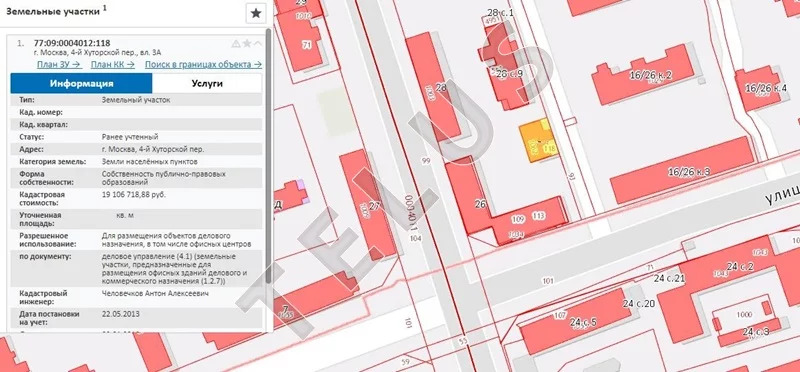Collapse the parcel 77:09:0004012:118 result card
The width and height of the screenshot is (800, 372).
(258, 44)
